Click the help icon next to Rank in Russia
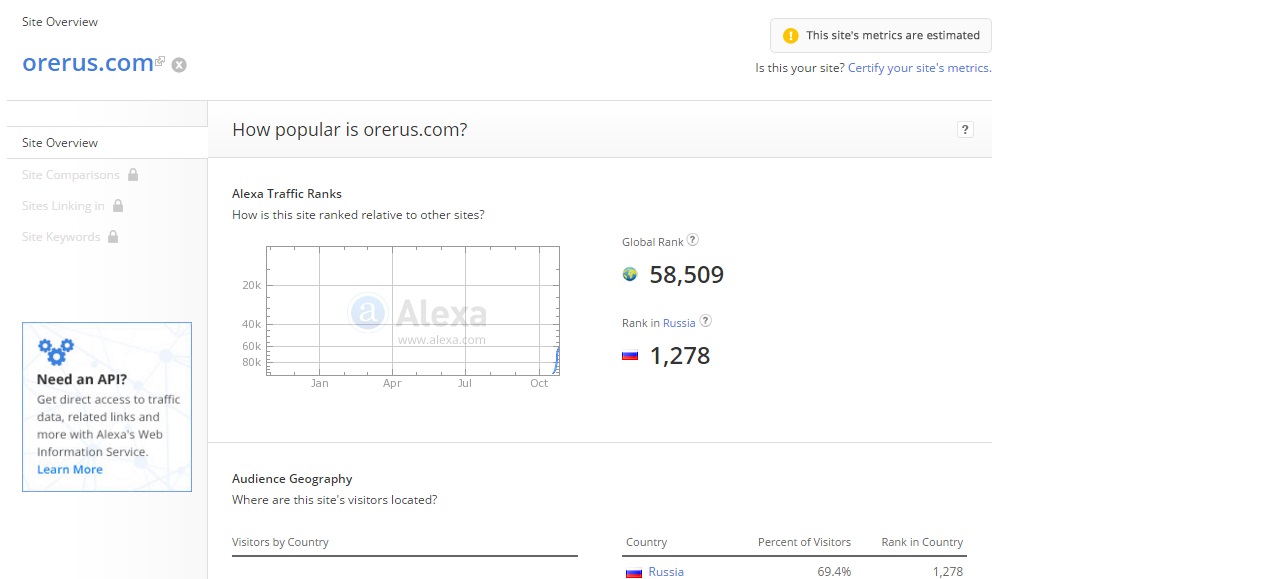1275x579 pixels. 705,321
